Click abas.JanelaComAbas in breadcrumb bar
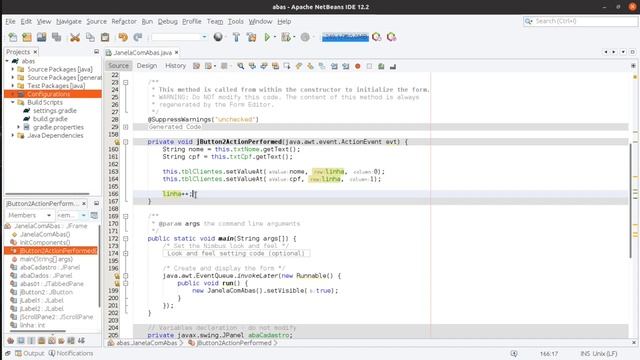 (x=147, y=343)
